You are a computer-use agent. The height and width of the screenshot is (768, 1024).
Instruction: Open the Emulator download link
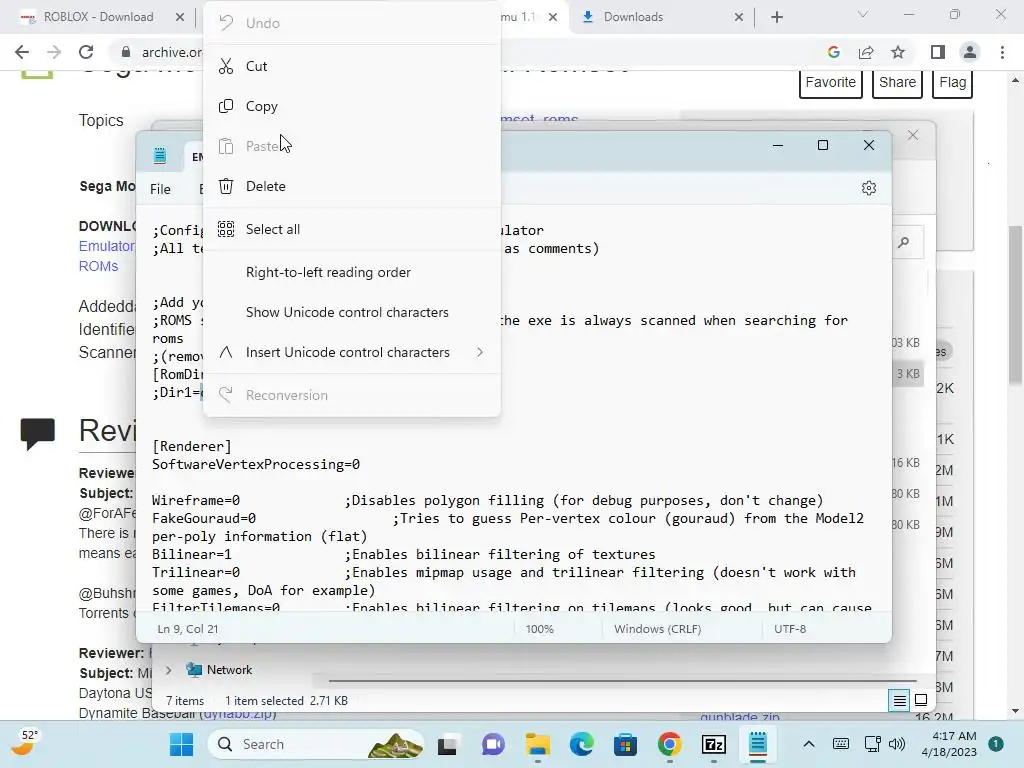pyautogui.click(x=107, y=246)
